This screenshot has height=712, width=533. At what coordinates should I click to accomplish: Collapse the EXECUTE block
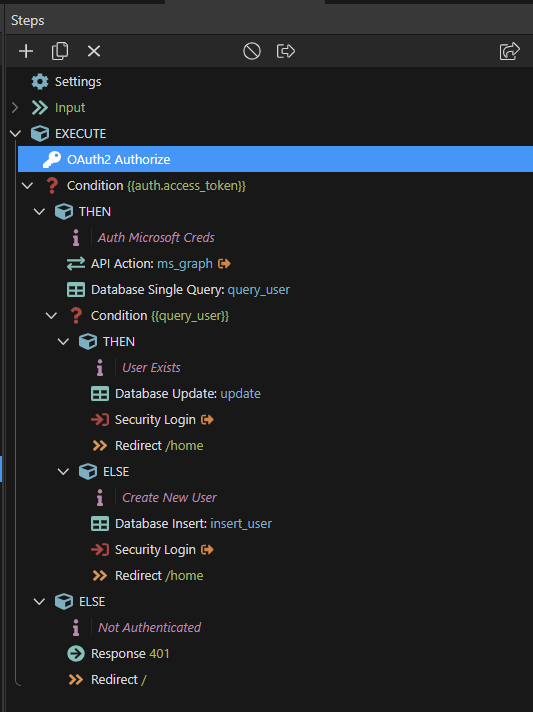pos(15,134)
